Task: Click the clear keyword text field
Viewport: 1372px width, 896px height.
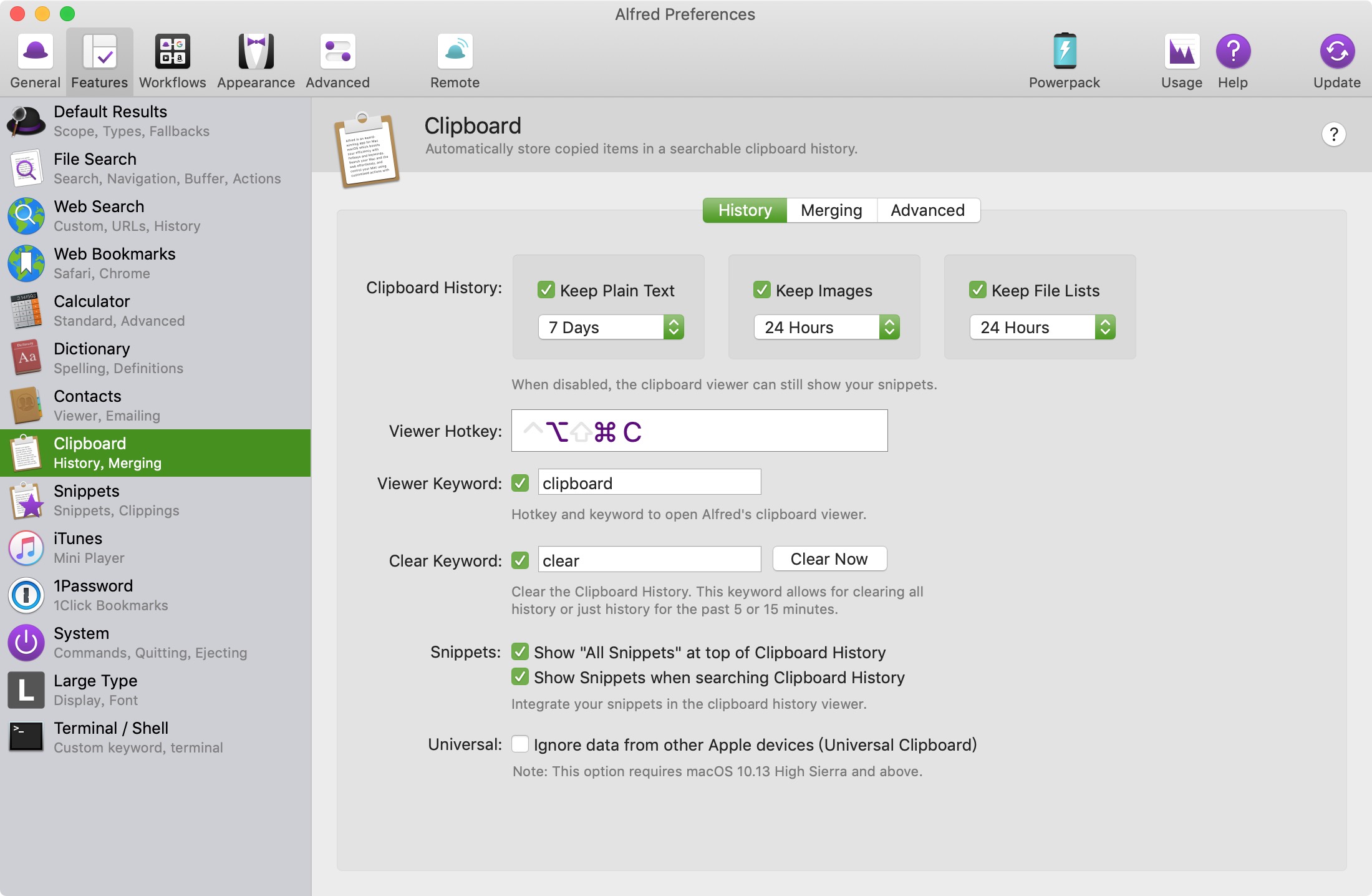Action: [x=649, y=560]
